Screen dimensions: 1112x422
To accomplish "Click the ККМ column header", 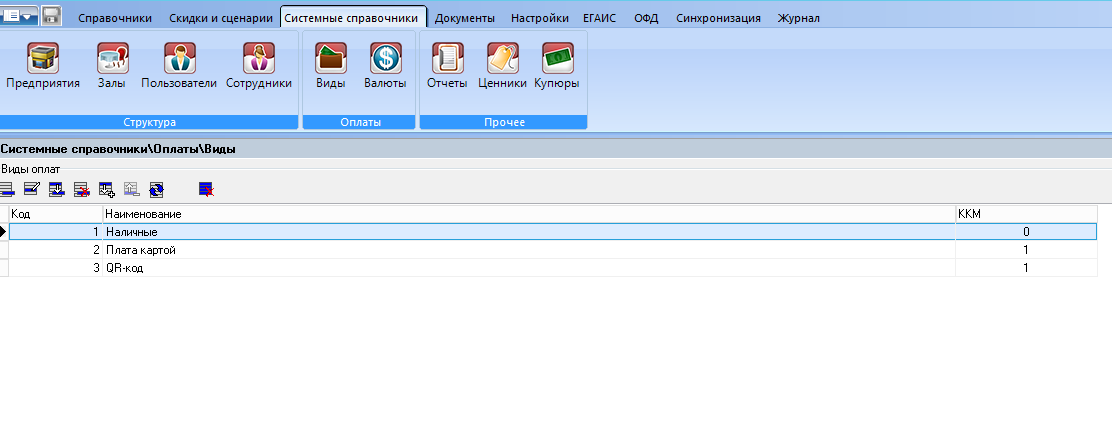I will [1026, 213].
